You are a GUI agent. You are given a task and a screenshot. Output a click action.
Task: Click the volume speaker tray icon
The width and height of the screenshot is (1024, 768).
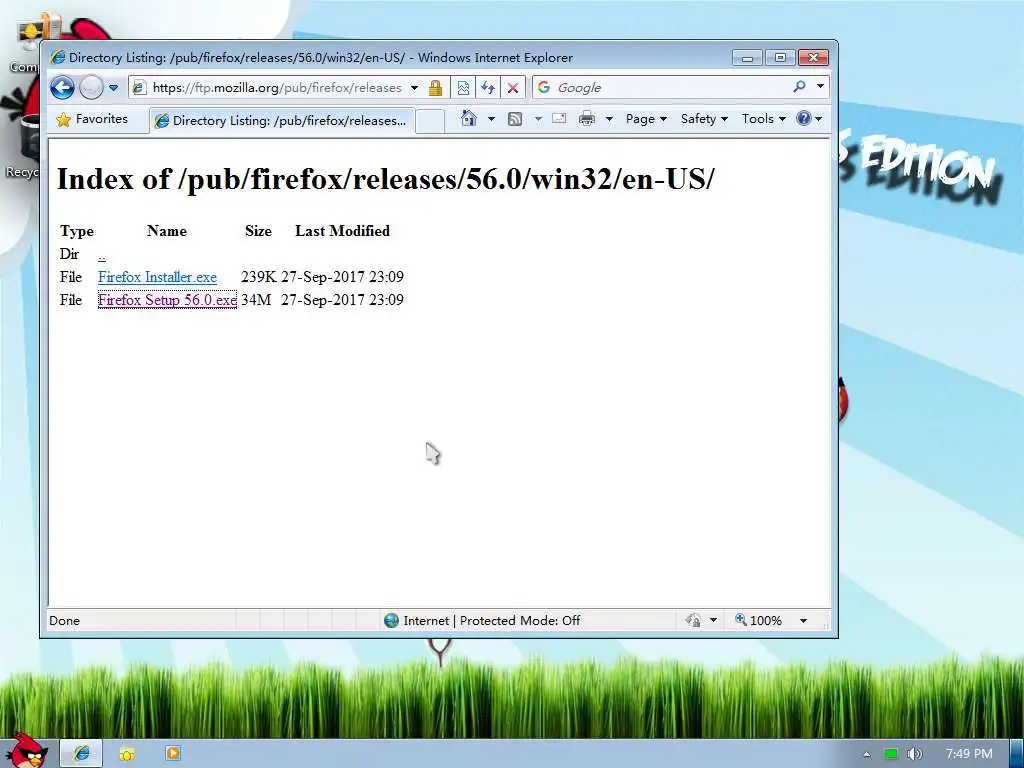(x=914, y=754)
